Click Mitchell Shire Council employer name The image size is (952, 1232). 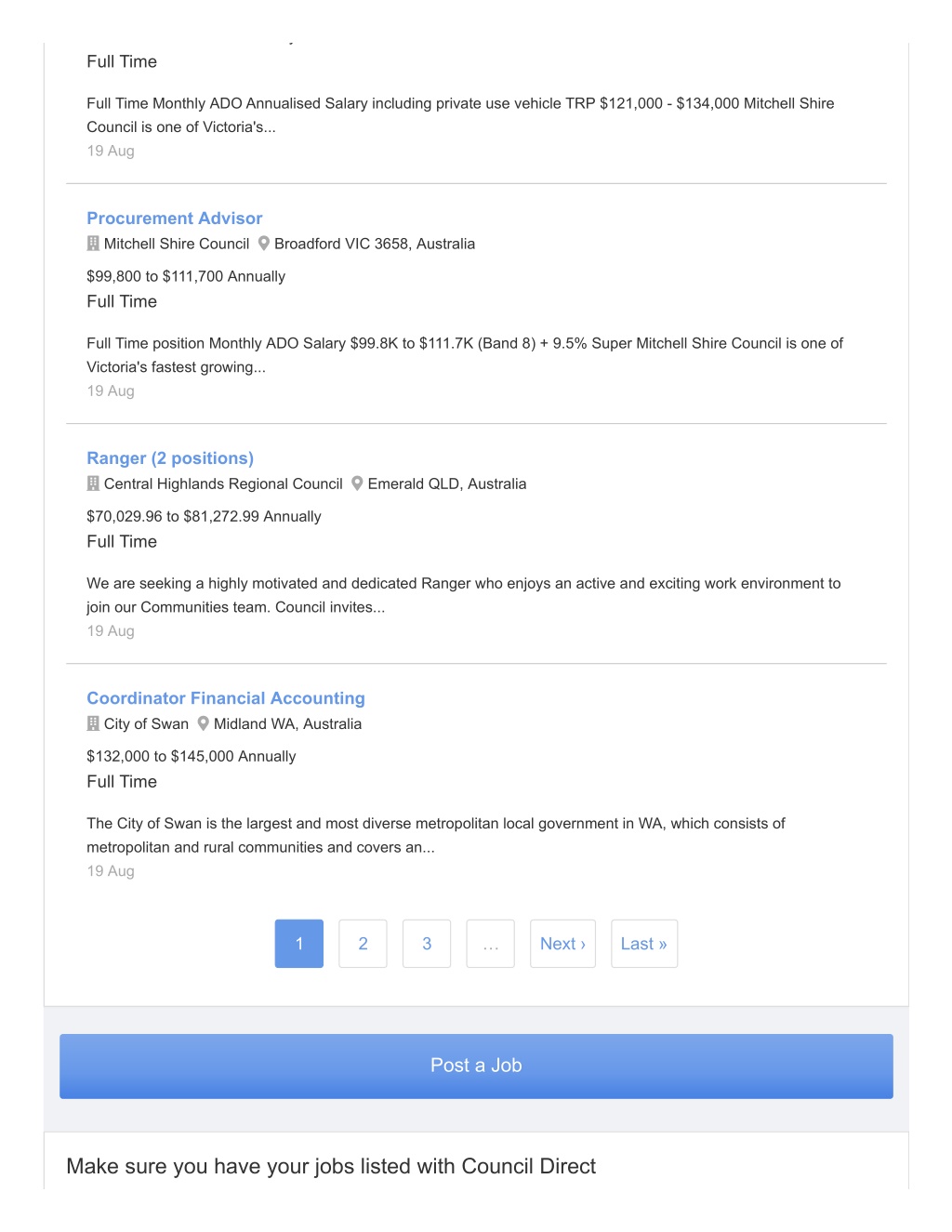tap(177, 244)
